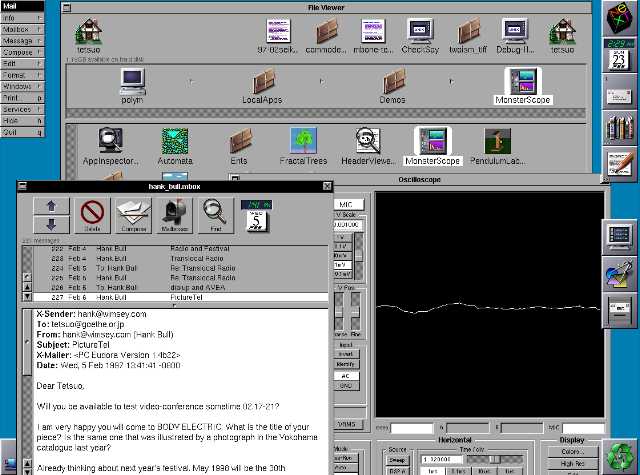Image resolution: width=640 pixels, height=475 pixels.
Task: Select the GND input coupling option
Action: [x=347, y=385]
